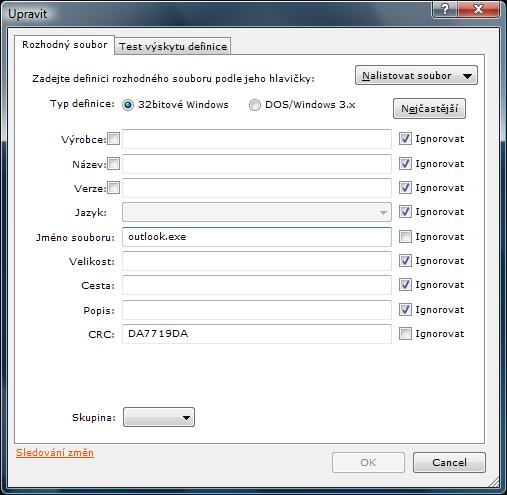Image resolution: width=507 pixels, height=495 pixels.
Task: Open the Nalistovat soubor dropdown button
Action: 416,76
